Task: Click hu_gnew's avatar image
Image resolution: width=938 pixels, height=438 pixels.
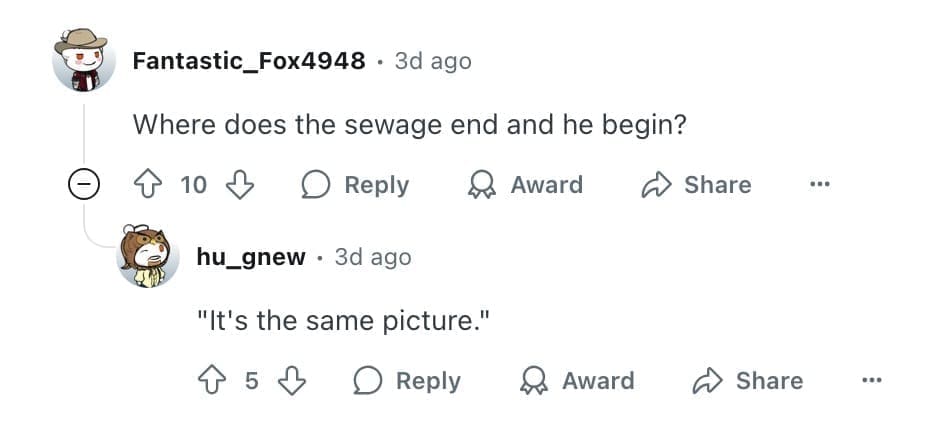Action: [x=147, y=257]
